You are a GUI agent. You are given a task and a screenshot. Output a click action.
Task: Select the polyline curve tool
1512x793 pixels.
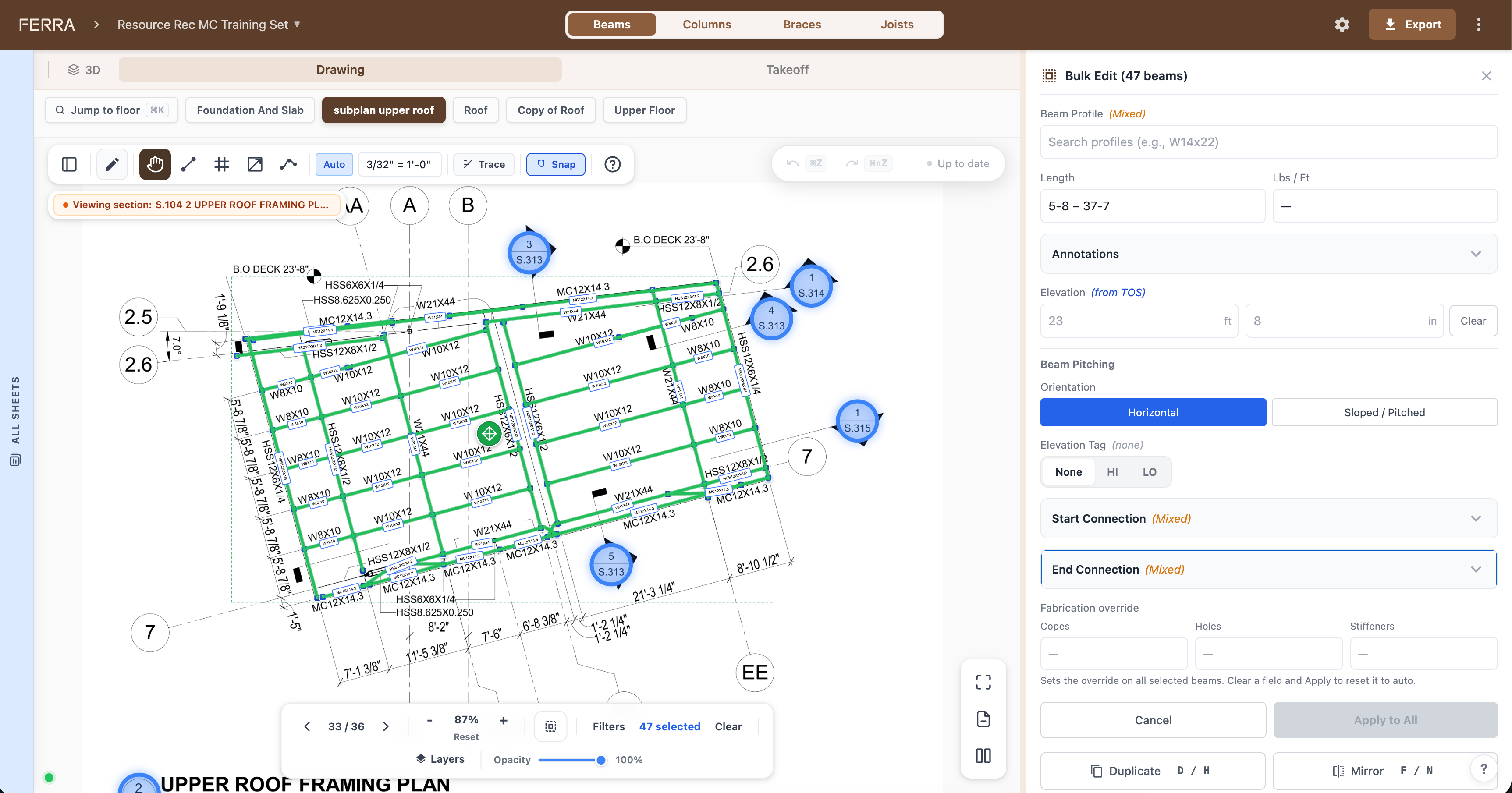(288, 164)
